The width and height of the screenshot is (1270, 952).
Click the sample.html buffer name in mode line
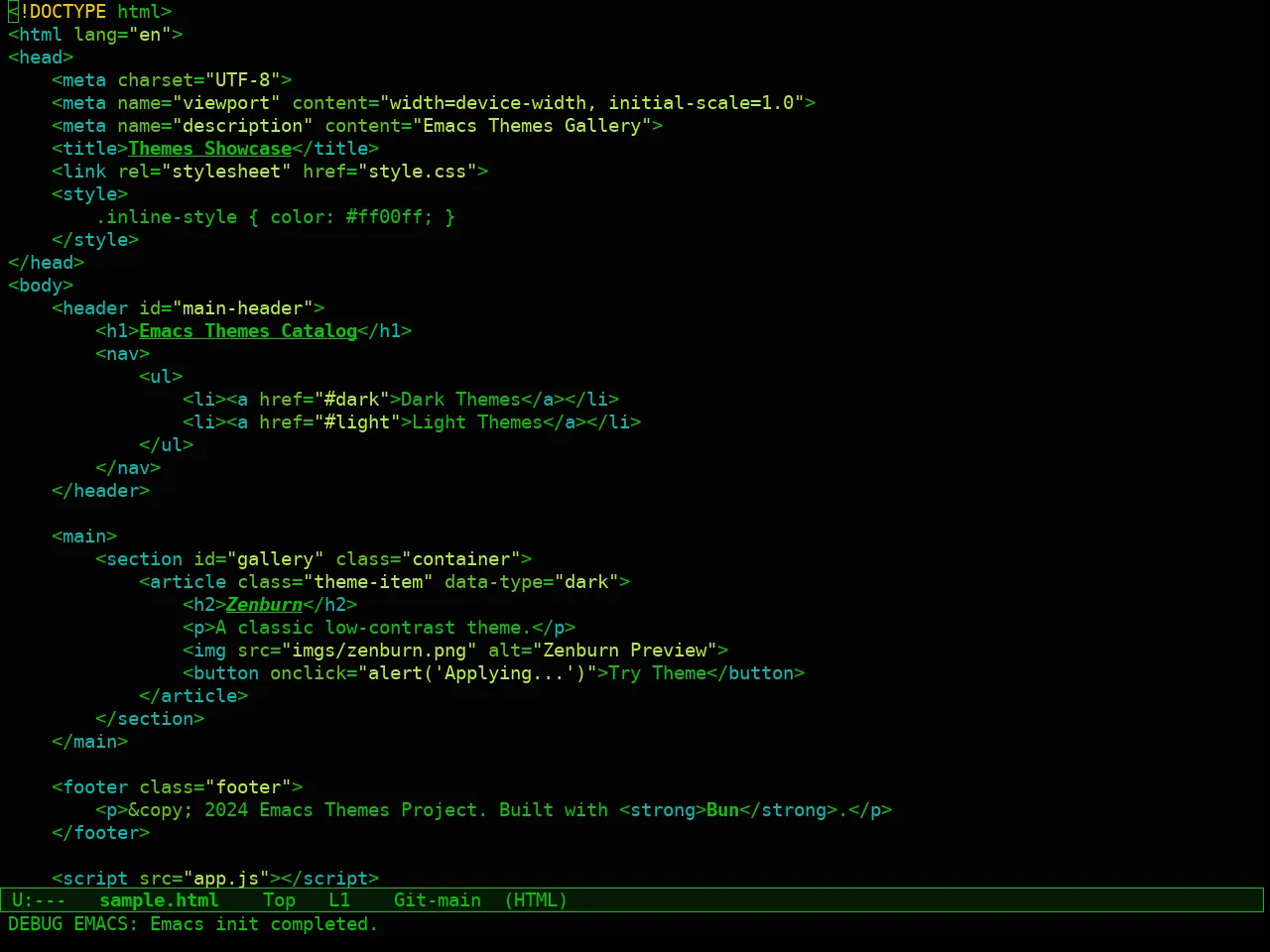[x=159, y=900]
